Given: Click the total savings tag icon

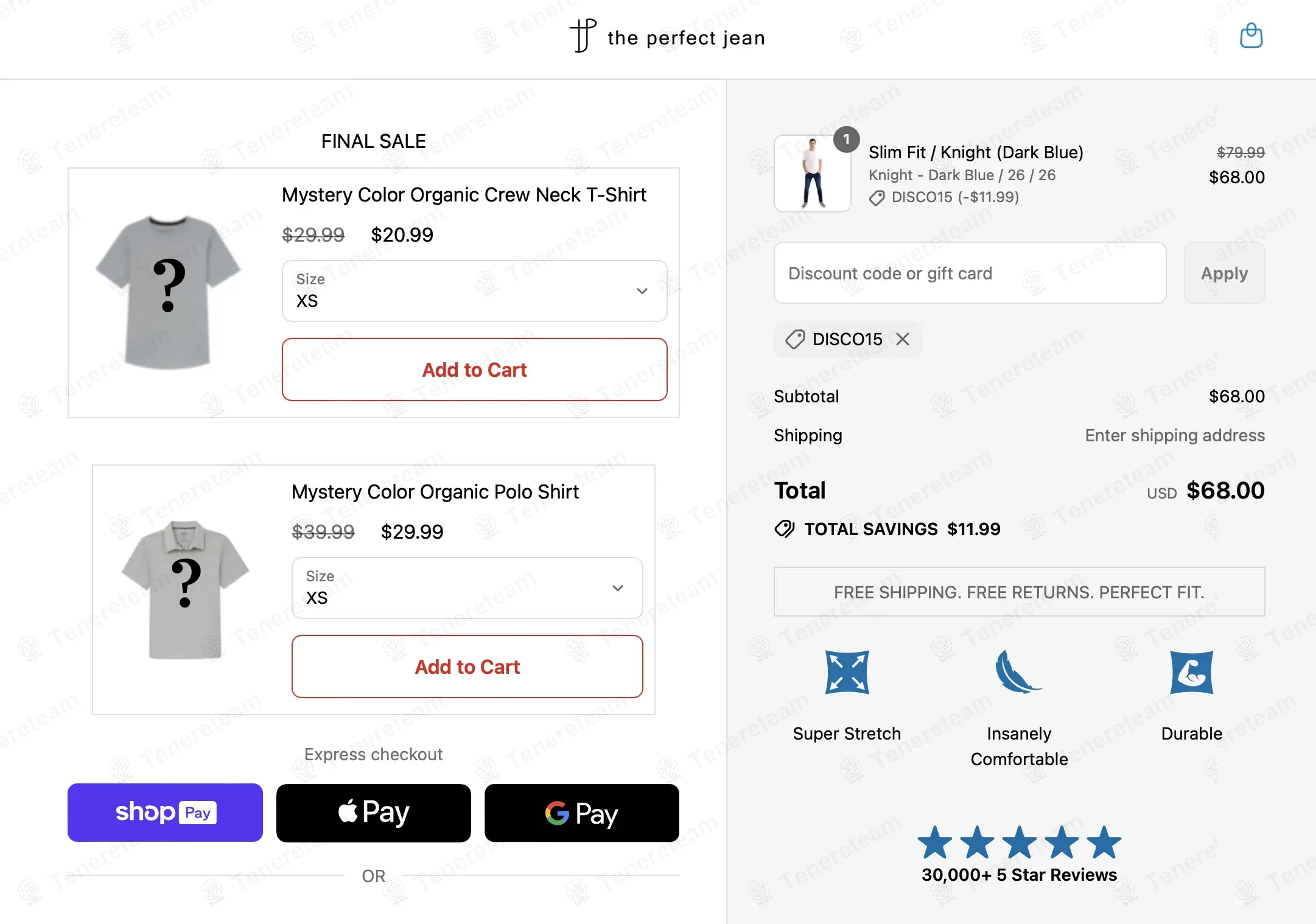Looking at the screenshot, I should point(785,529).
